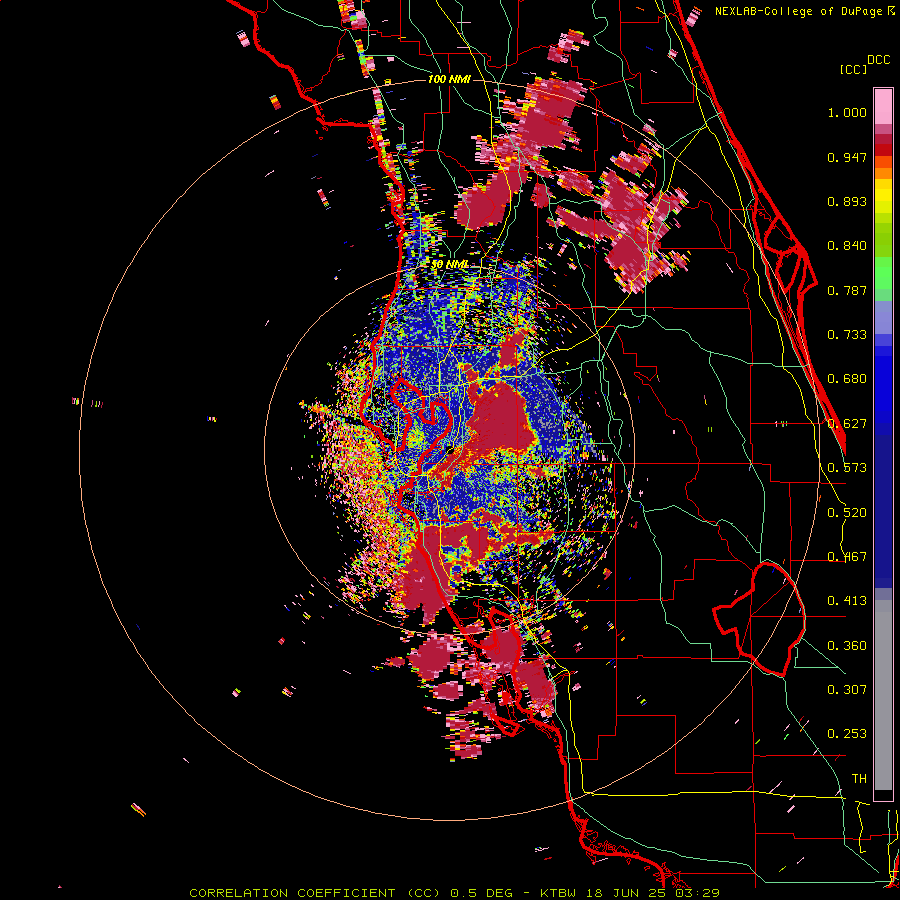The width and height of the screenshot is (900, 900).
Task: Click the [CC] unit label
Action: point(854,69)
